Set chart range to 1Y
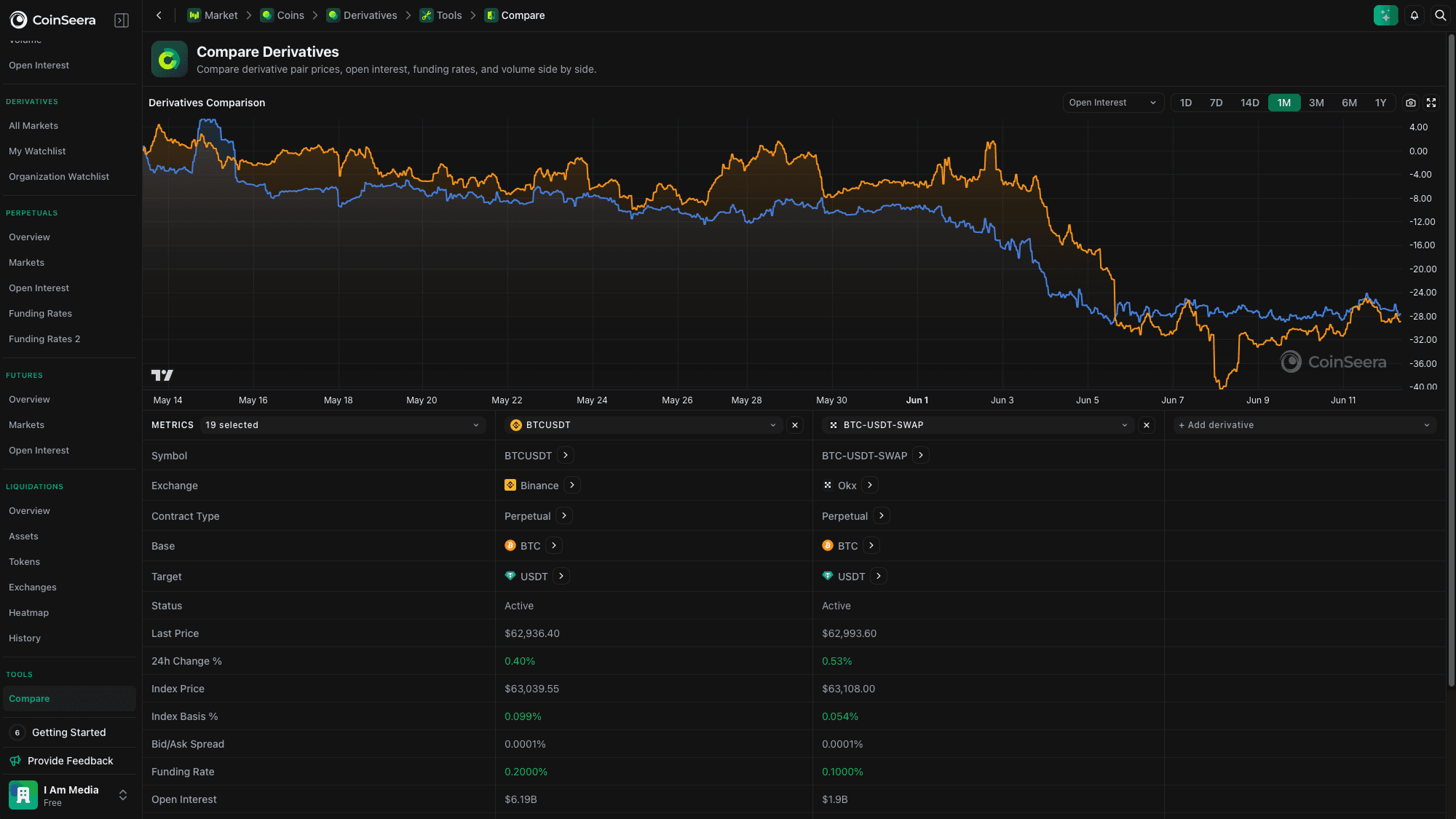The width and height of the screenshot is (1456, 819). coord(1380,103)
